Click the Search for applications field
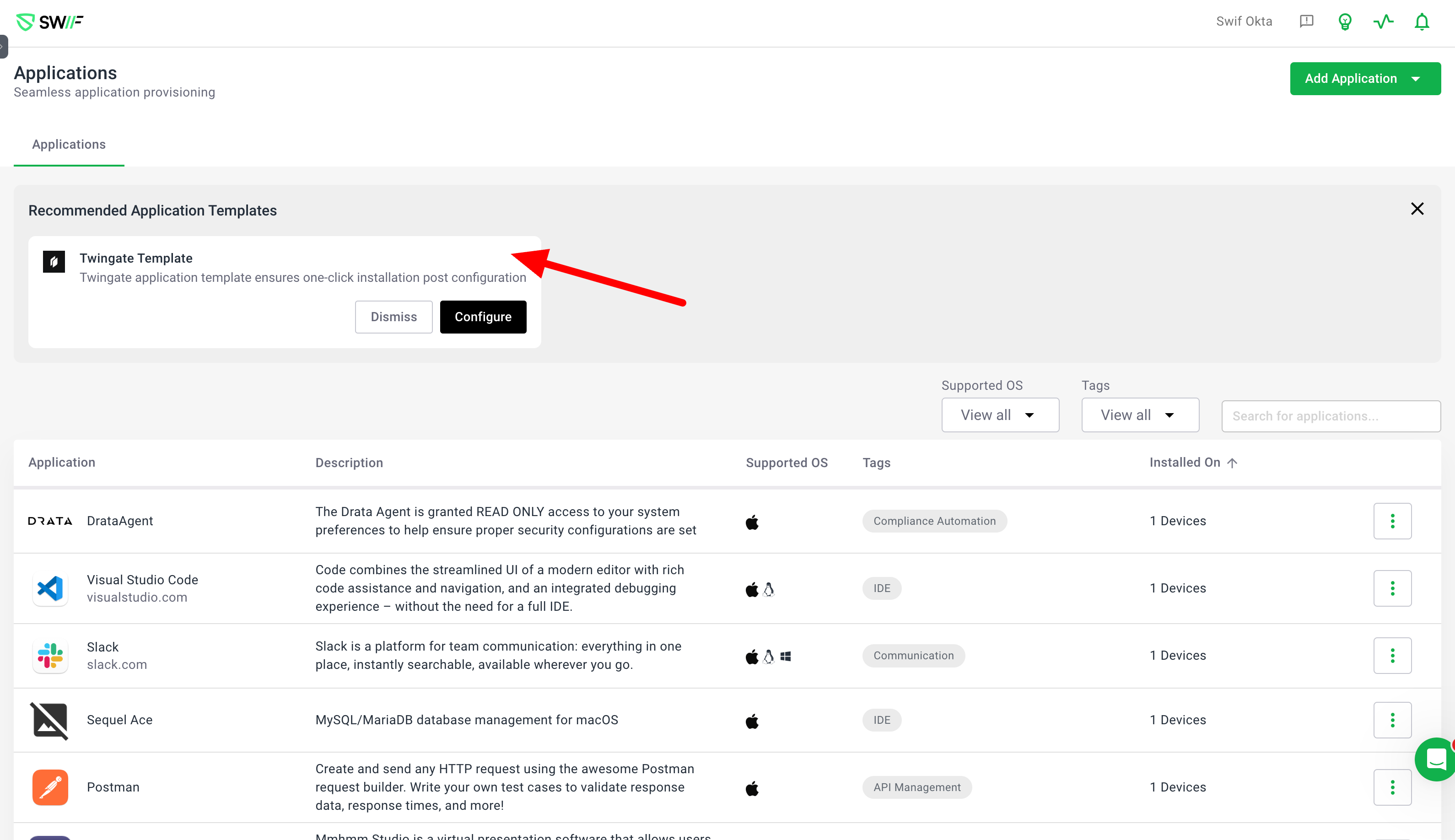The image size is (1455, 840). pyautogui.click(x=1331, y=416)
